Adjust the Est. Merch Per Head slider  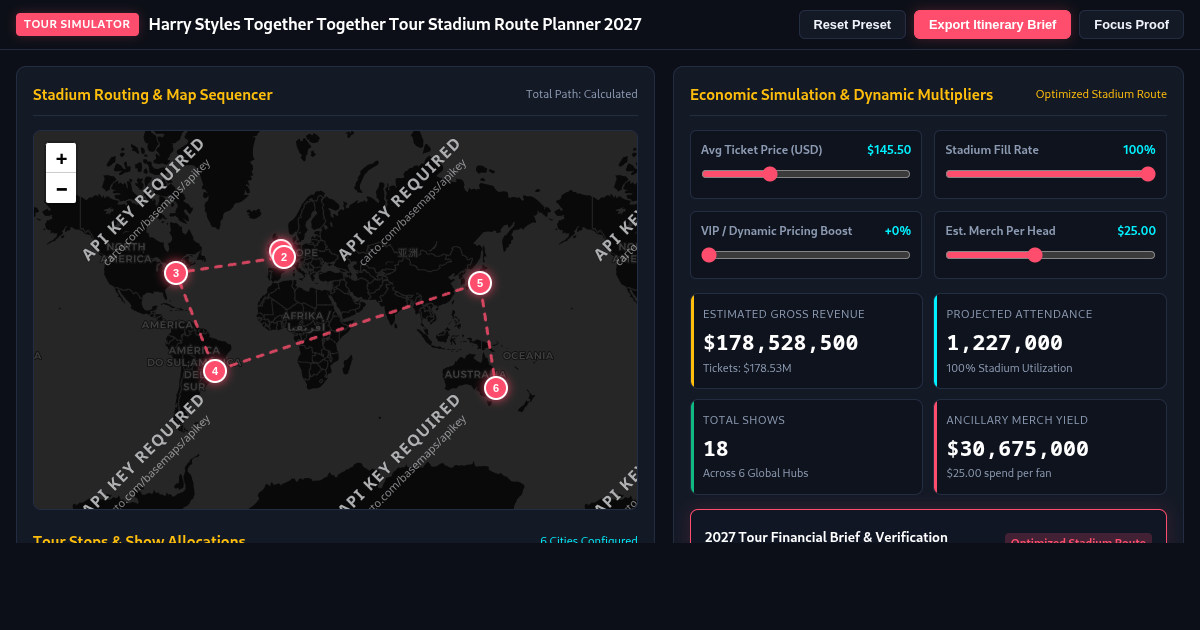tap(1050, 255)
